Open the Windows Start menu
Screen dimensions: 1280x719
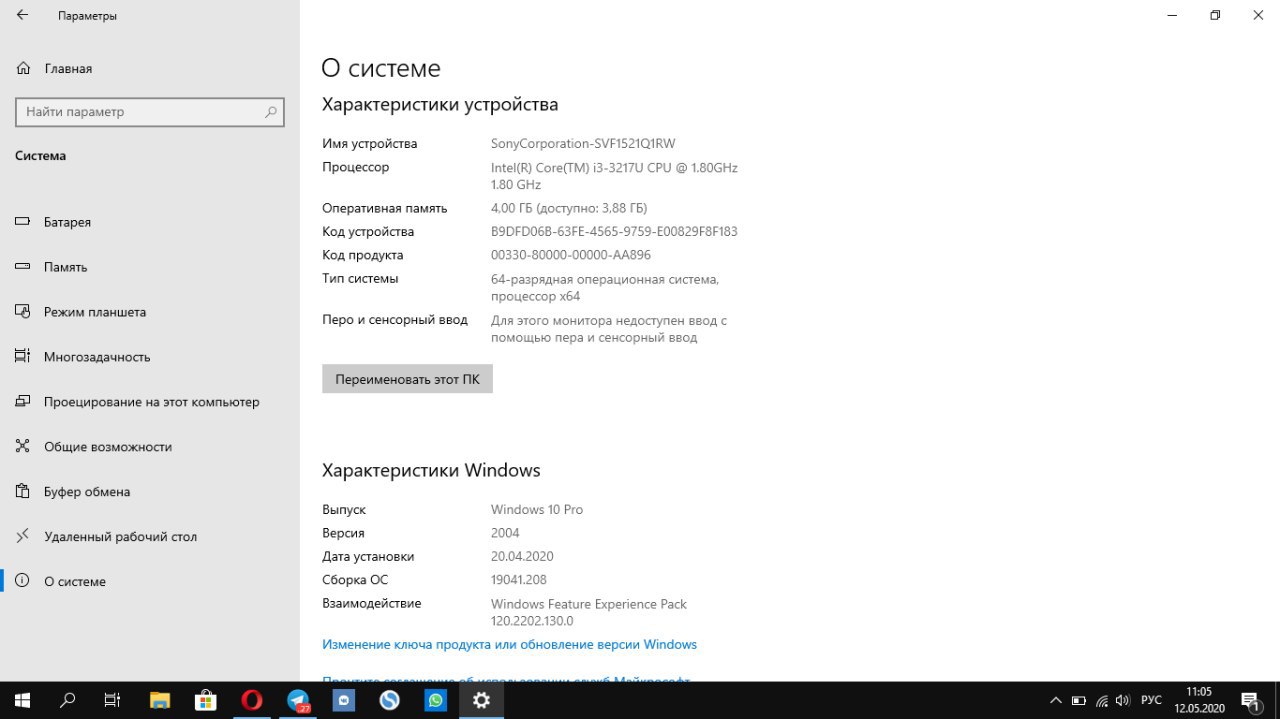point(22,700)
